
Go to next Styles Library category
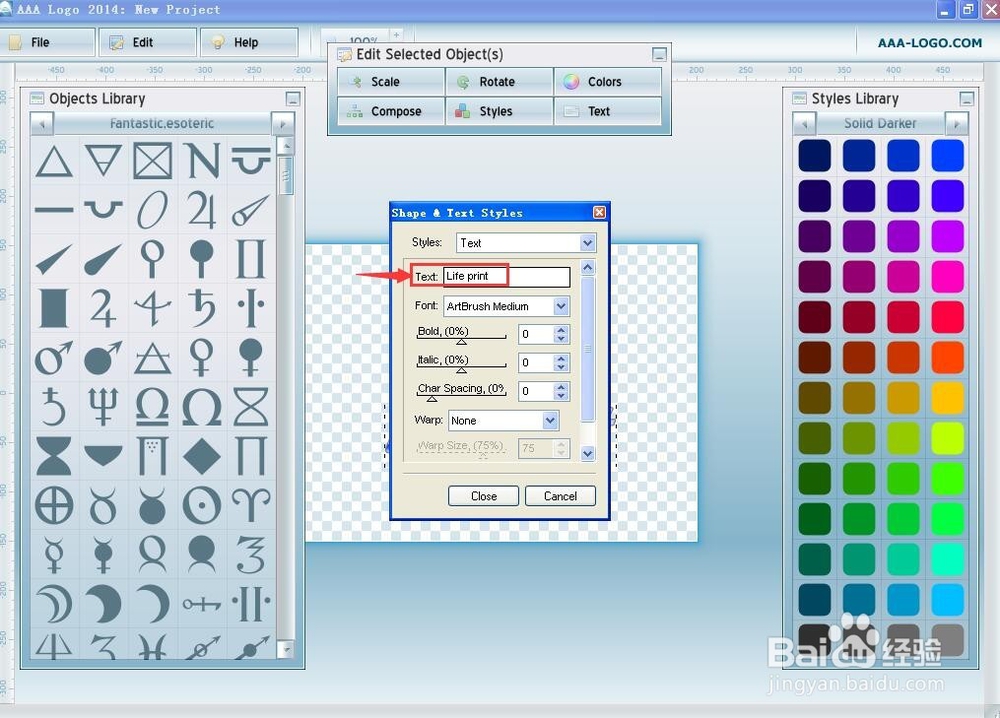point(957,123)
